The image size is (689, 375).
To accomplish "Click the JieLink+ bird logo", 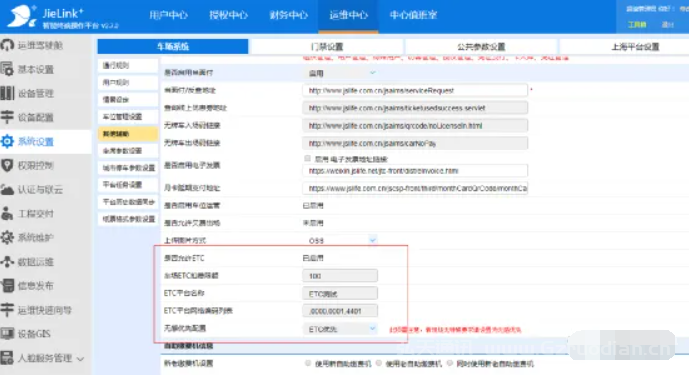I will tap(22, 16).
